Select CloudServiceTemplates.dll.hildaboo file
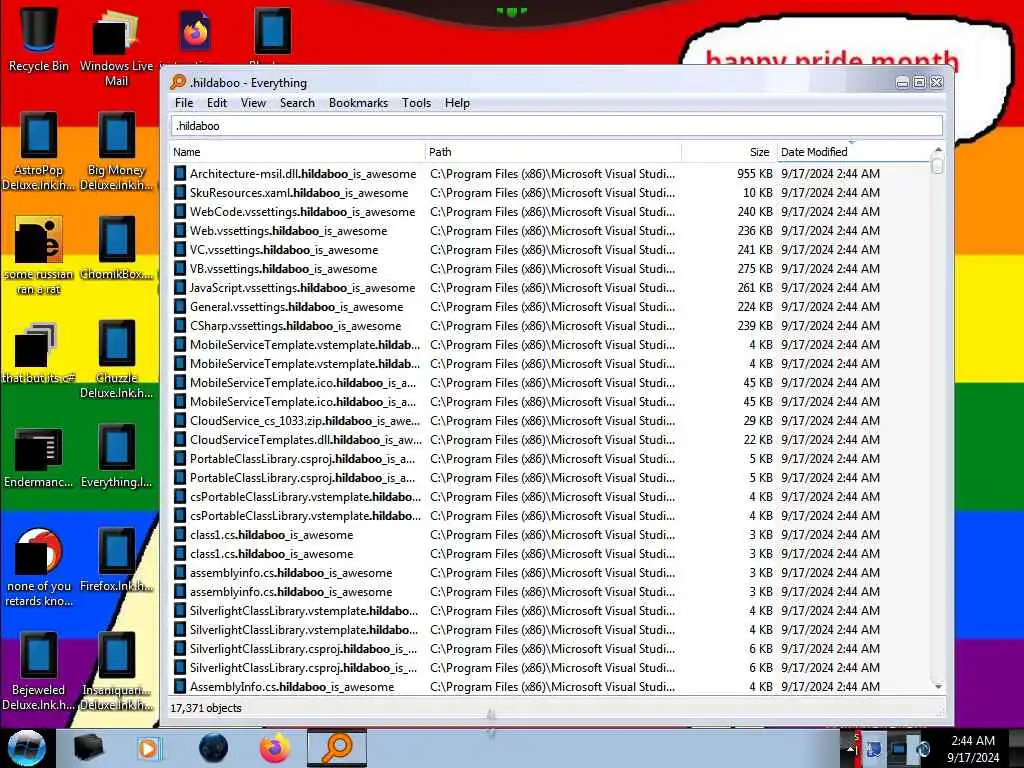This screenshot has height=768, width=1024. pyautogui.click(x=306, y=440)
